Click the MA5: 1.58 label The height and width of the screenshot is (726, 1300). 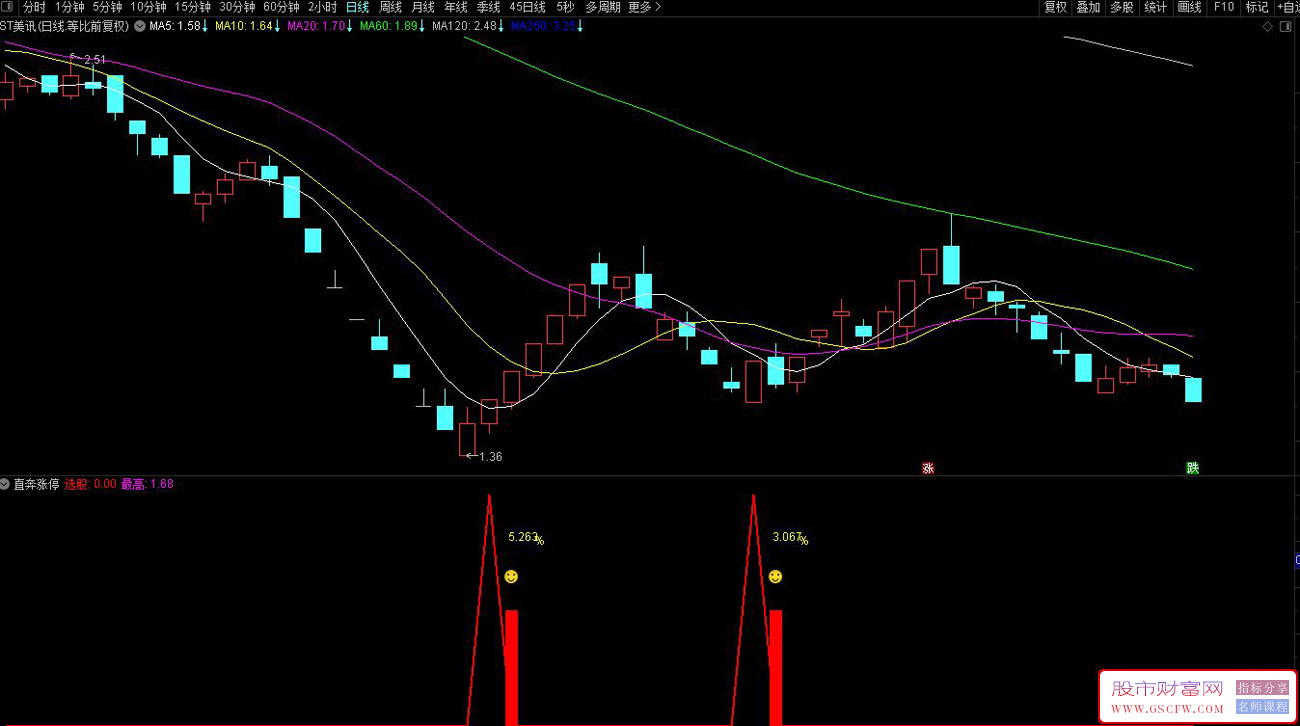pyautogui.click(x=175, y=27)
